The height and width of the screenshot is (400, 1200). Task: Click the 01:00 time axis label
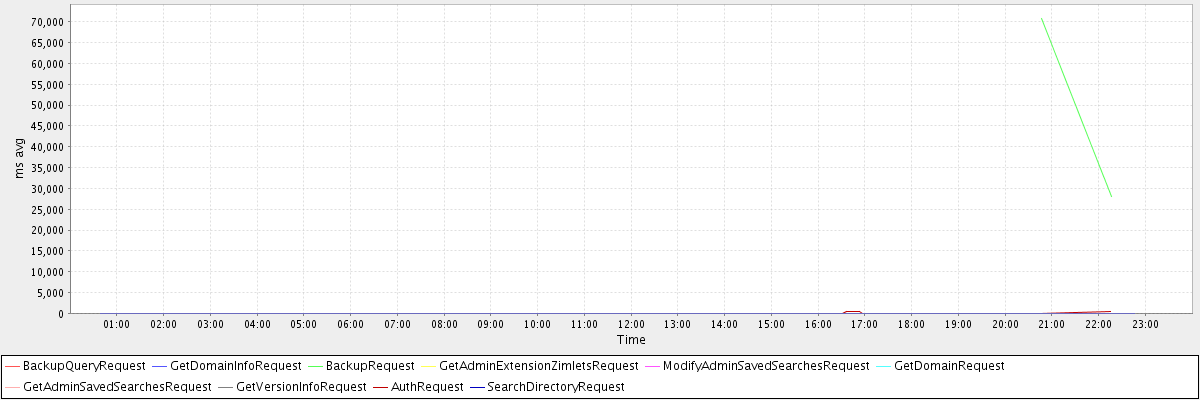[116, 324]
